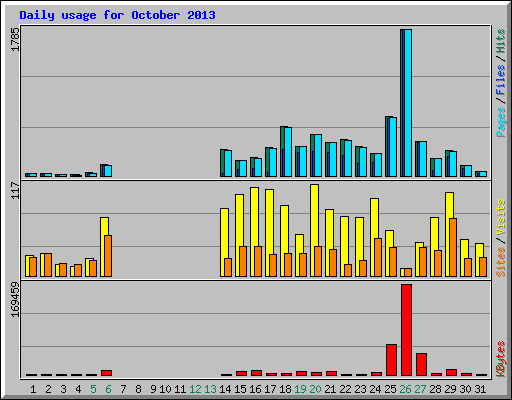512x400 pixels.
Task: Click the Hits legend label
Action: point(501,41)
